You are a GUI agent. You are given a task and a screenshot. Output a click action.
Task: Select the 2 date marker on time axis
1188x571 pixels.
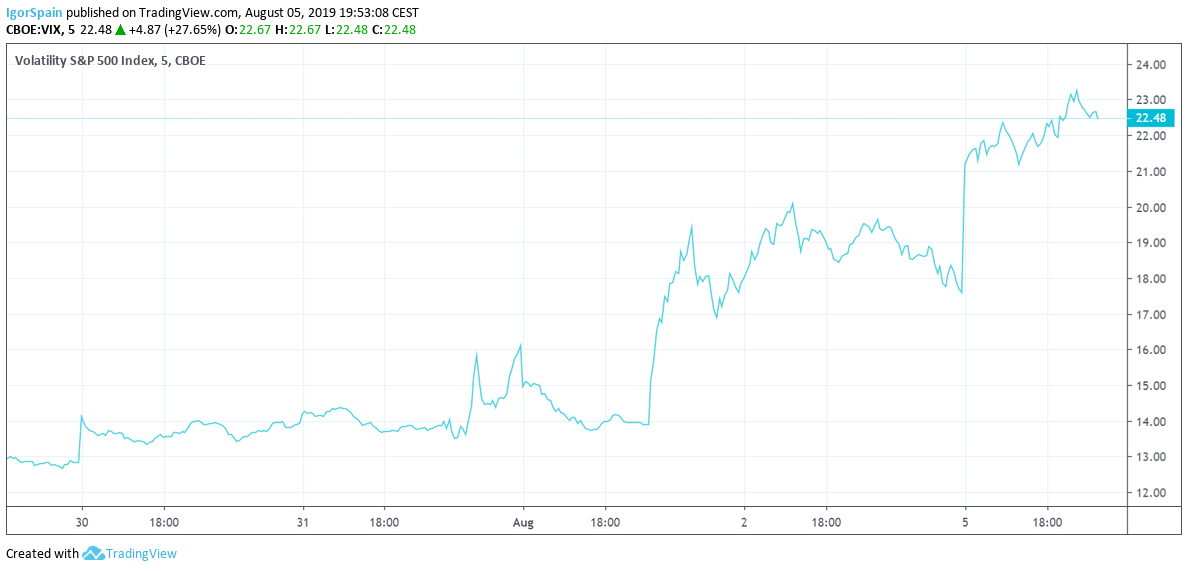[744, 522]
